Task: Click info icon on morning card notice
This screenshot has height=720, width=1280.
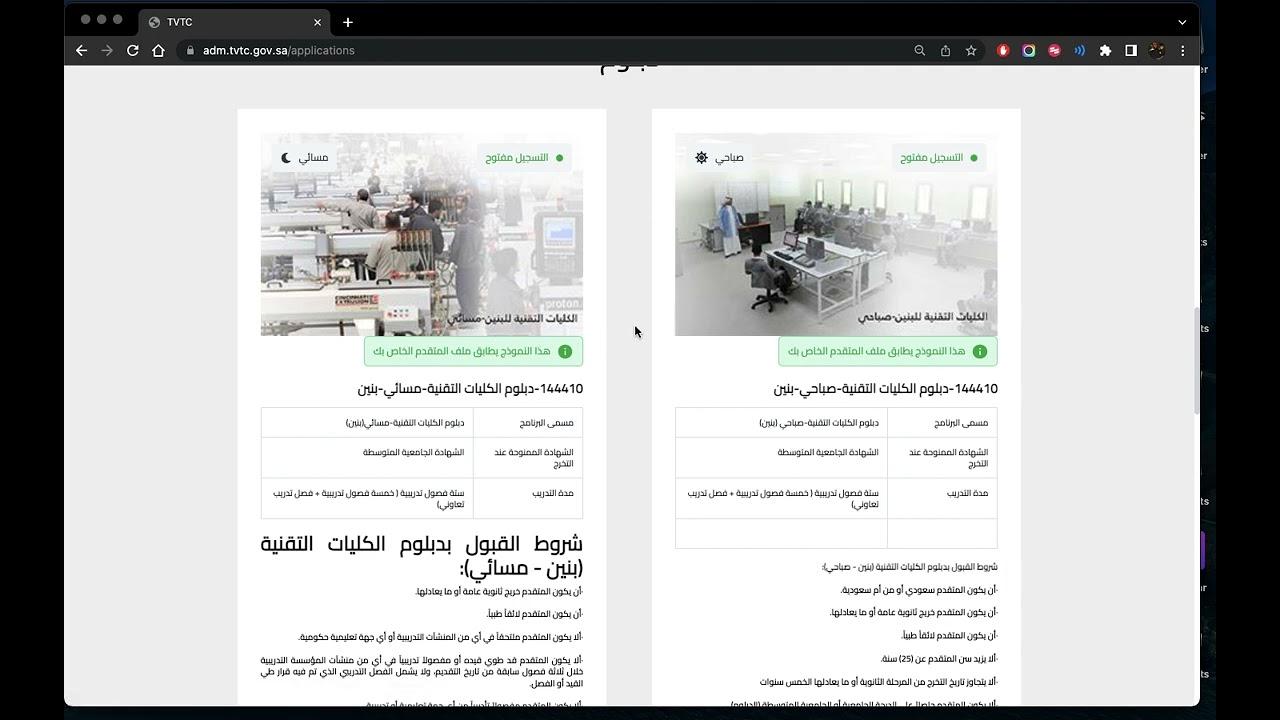Action: pos(980,351)
